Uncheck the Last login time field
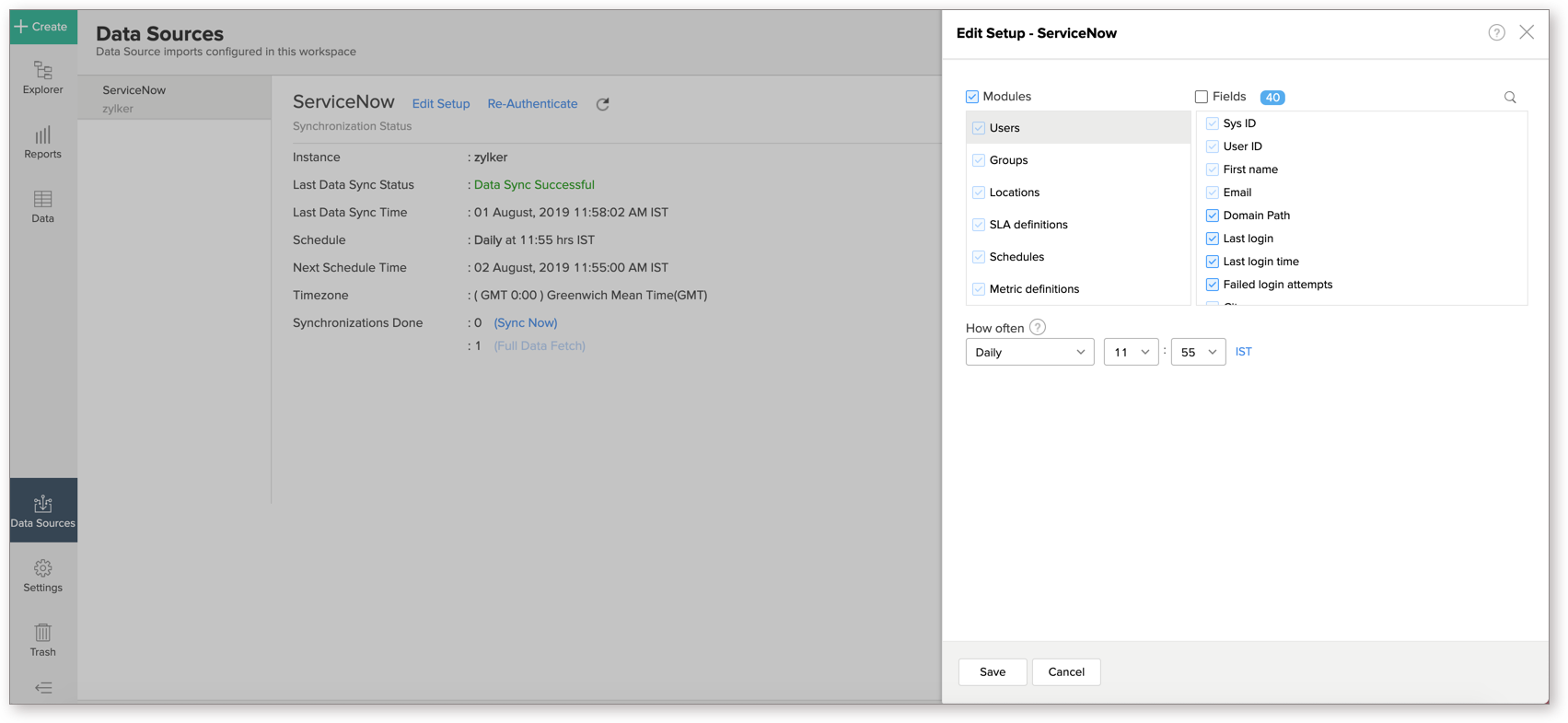The image size is (1568, 723). pos(1213,262)
